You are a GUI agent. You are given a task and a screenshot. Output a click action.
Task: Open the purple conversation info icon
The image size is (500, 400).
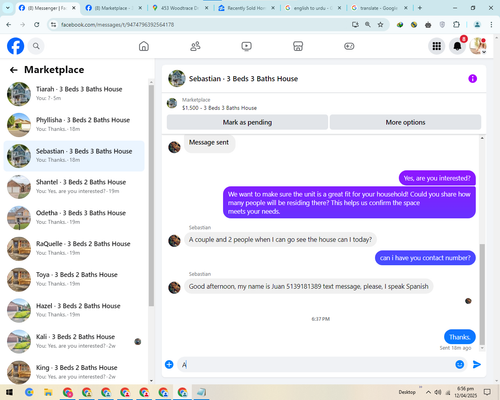472,79
